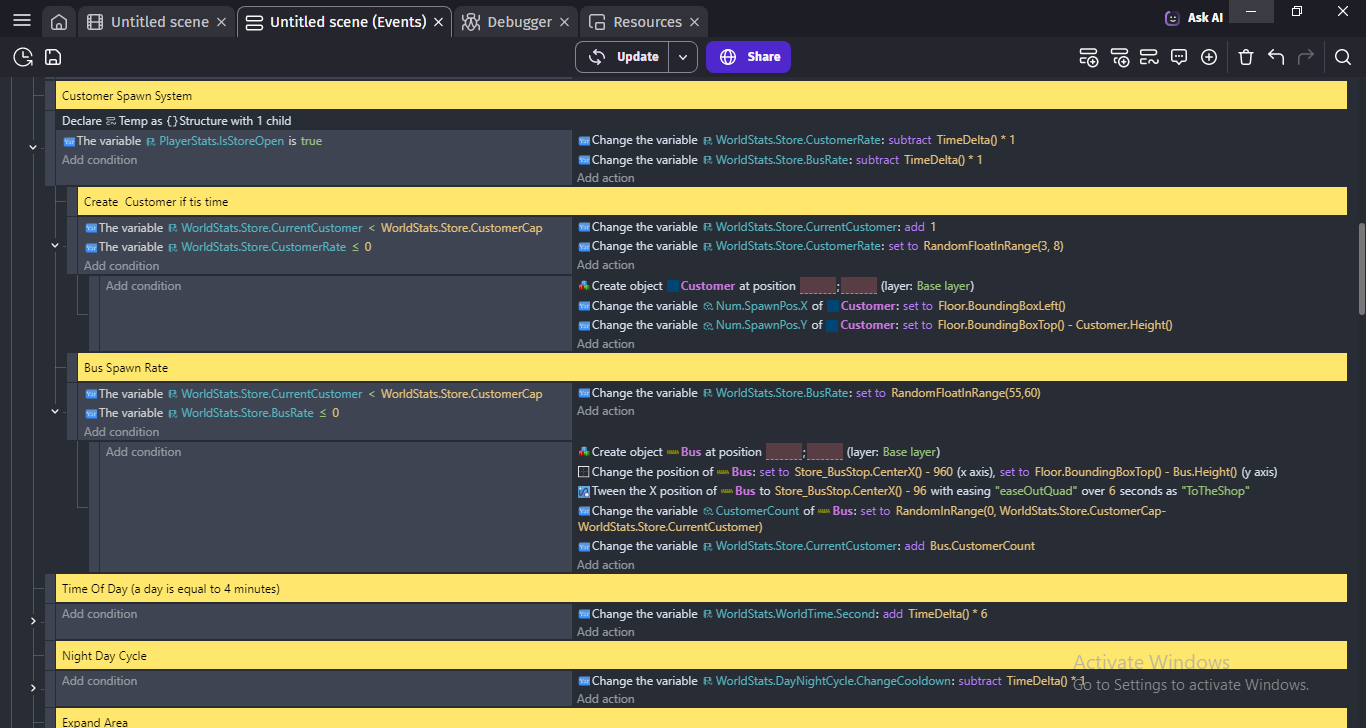Click the Update button
This screenshot has width=1366, height=728.
623,57
